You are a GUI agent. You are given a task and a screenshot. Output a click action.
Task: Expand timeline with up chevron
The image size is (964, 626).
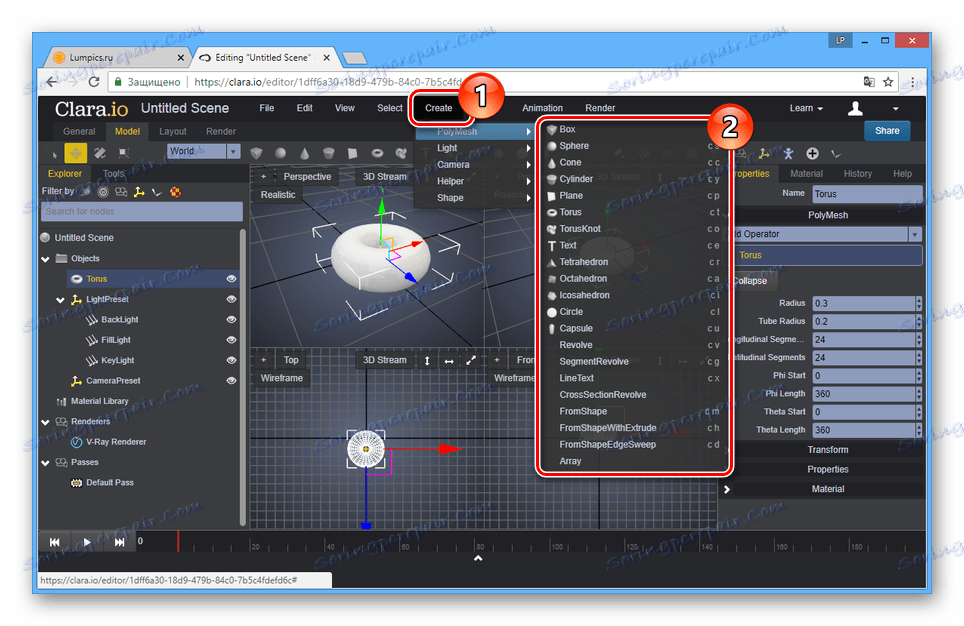click(478, 558)
